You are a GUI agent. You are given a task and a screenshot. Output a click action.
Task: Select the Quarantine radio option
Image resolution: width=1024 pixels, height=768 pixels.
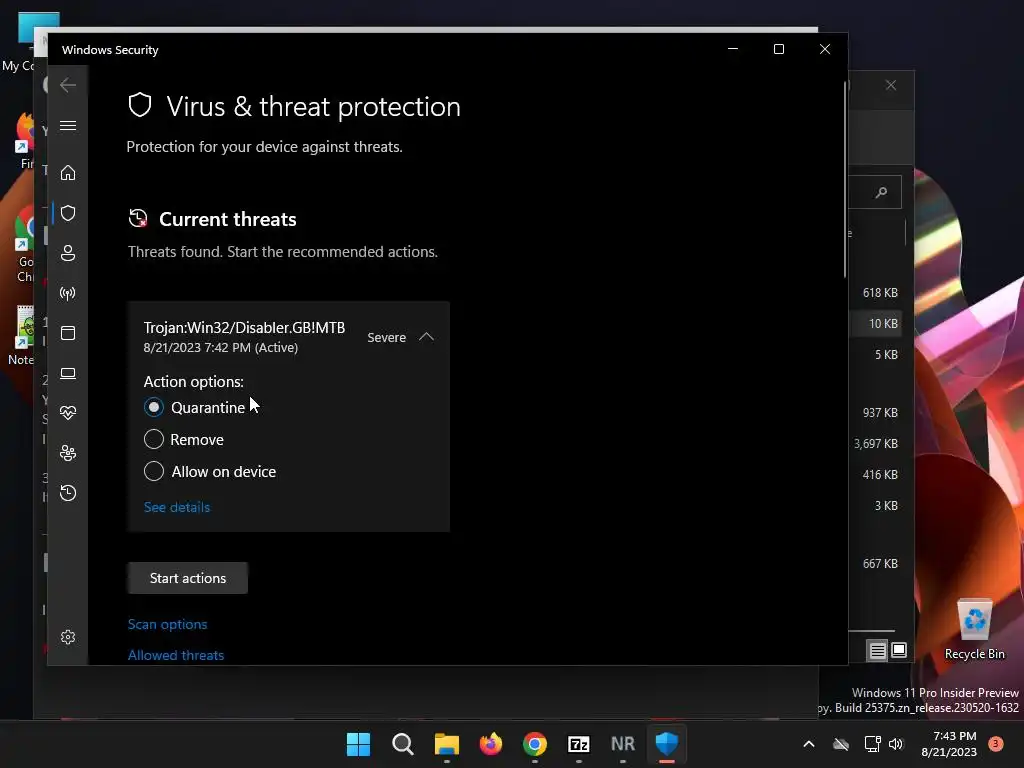[153, 408]
